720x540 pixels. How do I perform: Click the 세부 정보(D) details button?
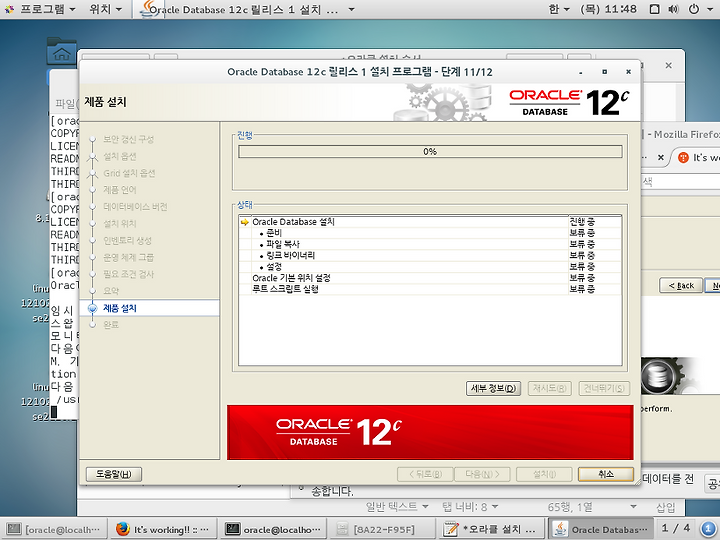click(493, 388)
